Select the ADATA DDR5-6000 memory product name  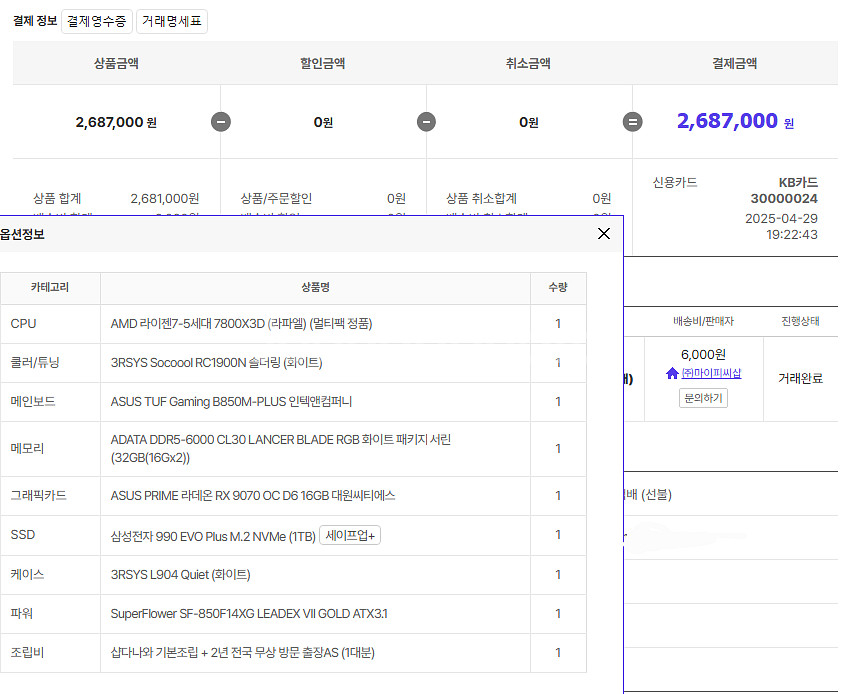pyautogui.click(x=280, y=448)
